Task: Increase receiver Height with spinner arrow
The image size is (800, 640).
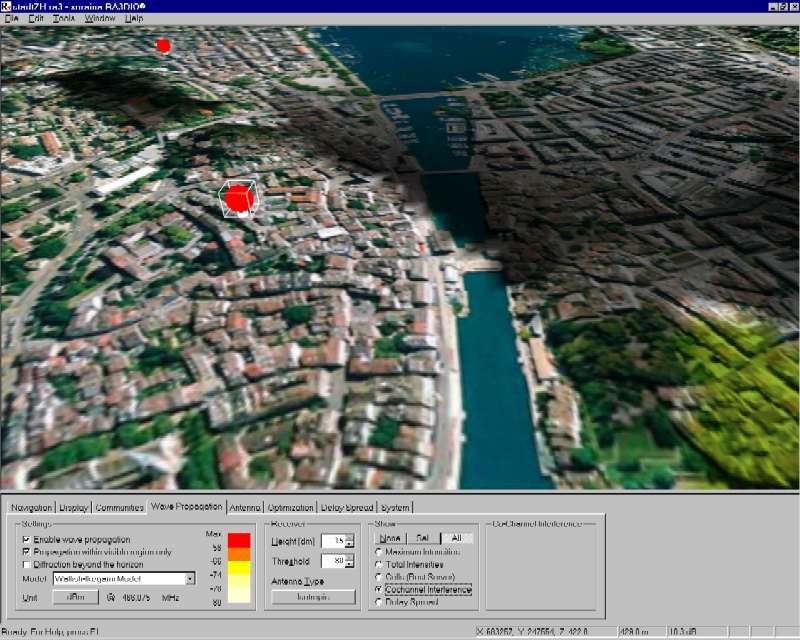Action: pos(350,536)
